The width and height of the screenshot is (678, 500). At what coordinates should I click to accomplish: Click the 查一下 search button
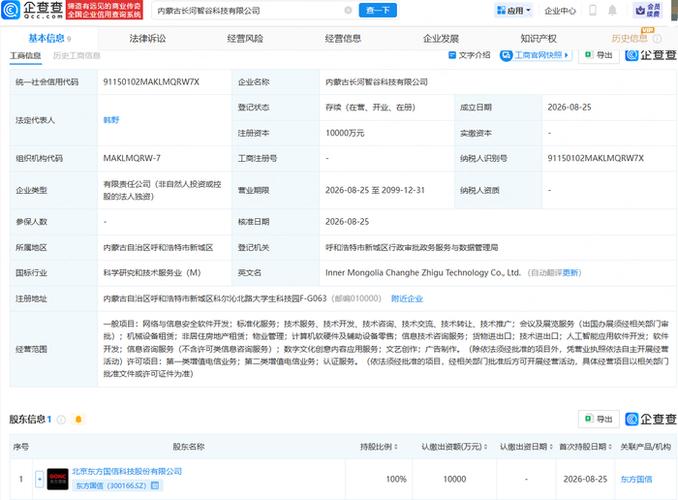pos(377,10)
